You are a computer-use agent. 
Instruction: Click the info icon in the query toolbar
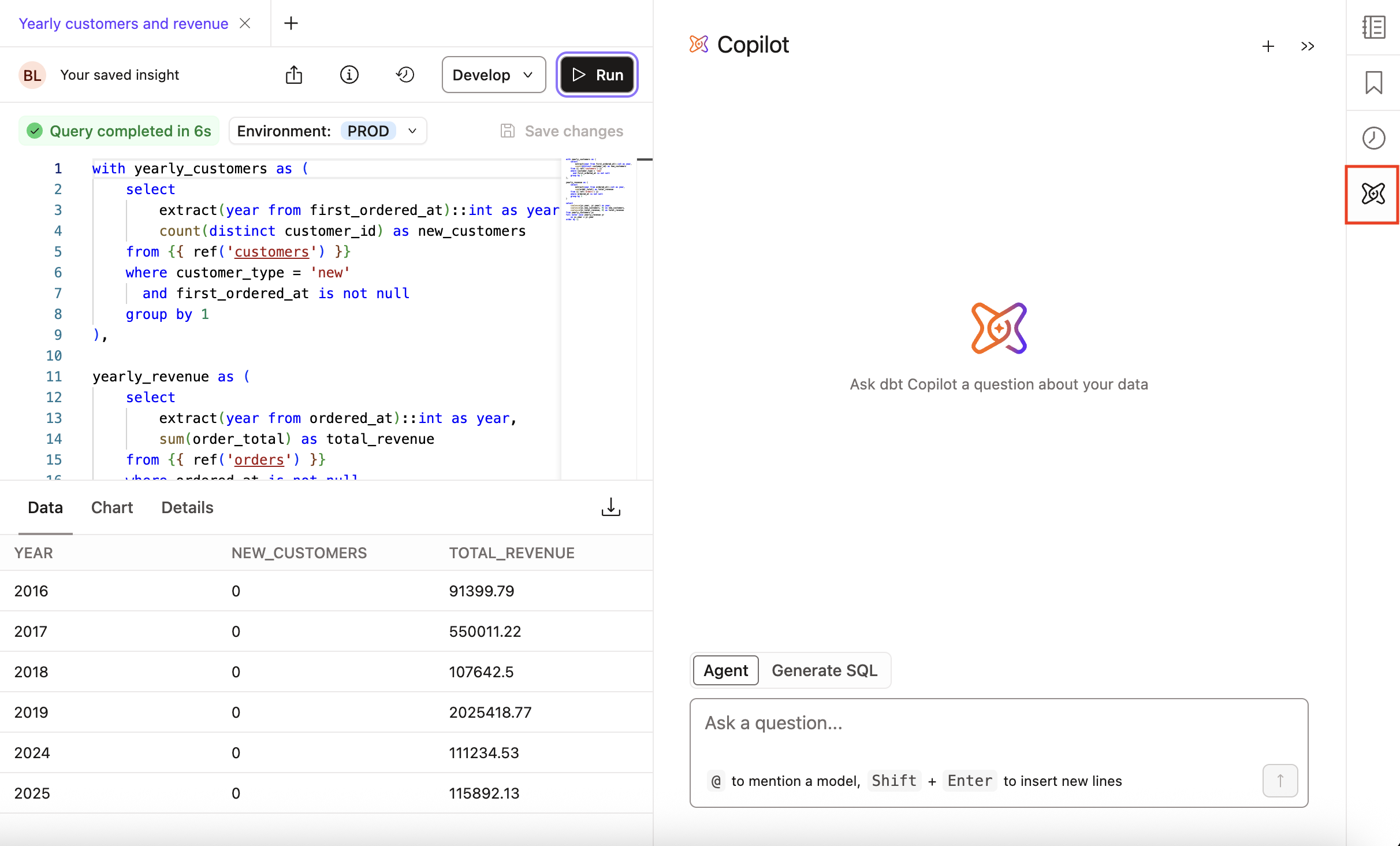pos(349,74)
